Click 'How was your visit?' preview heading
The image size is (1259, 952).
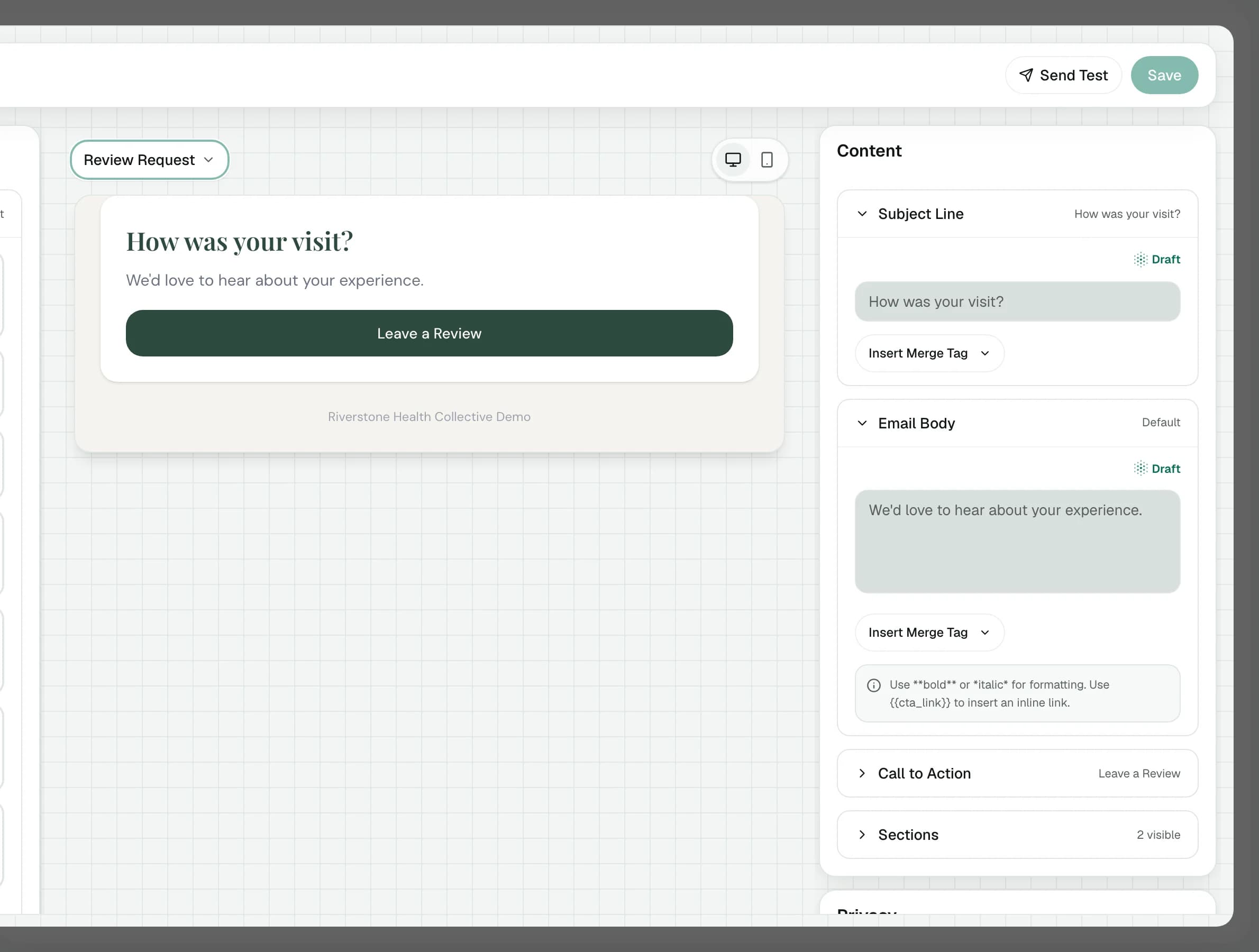240,241
